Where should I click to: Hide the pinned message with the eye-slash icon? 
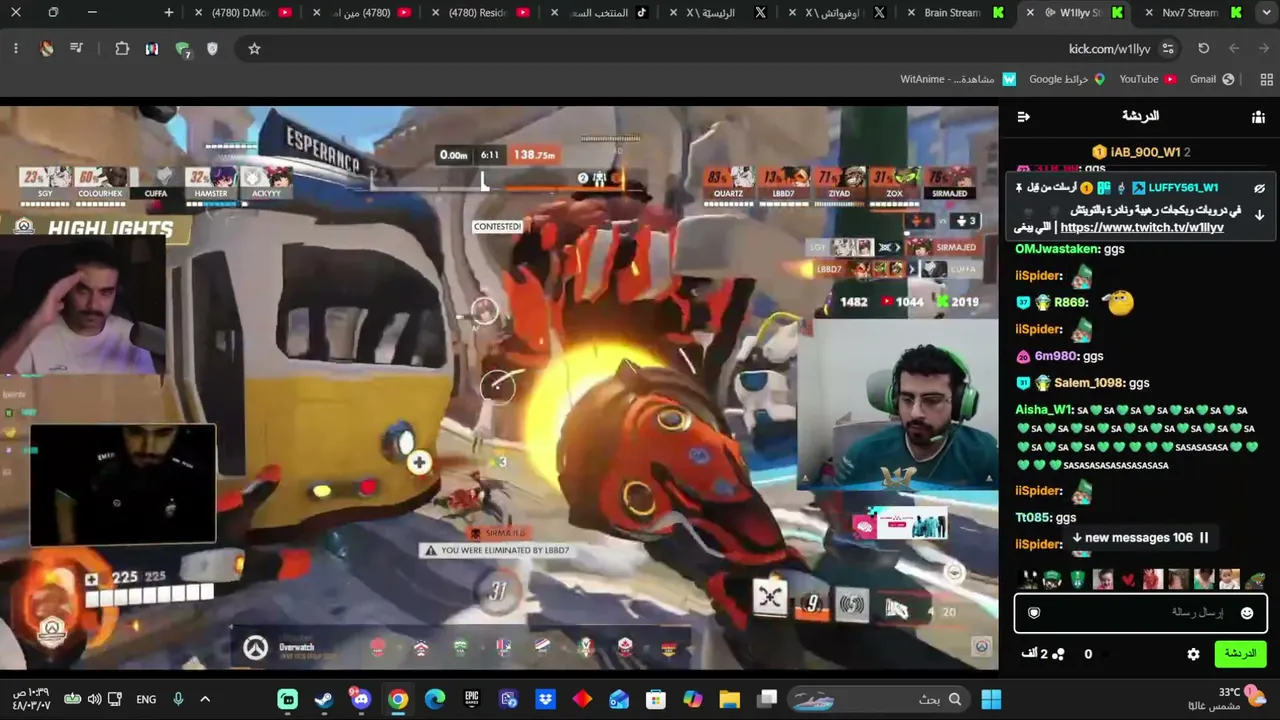pyautogui.click(x=1260, y=188)
